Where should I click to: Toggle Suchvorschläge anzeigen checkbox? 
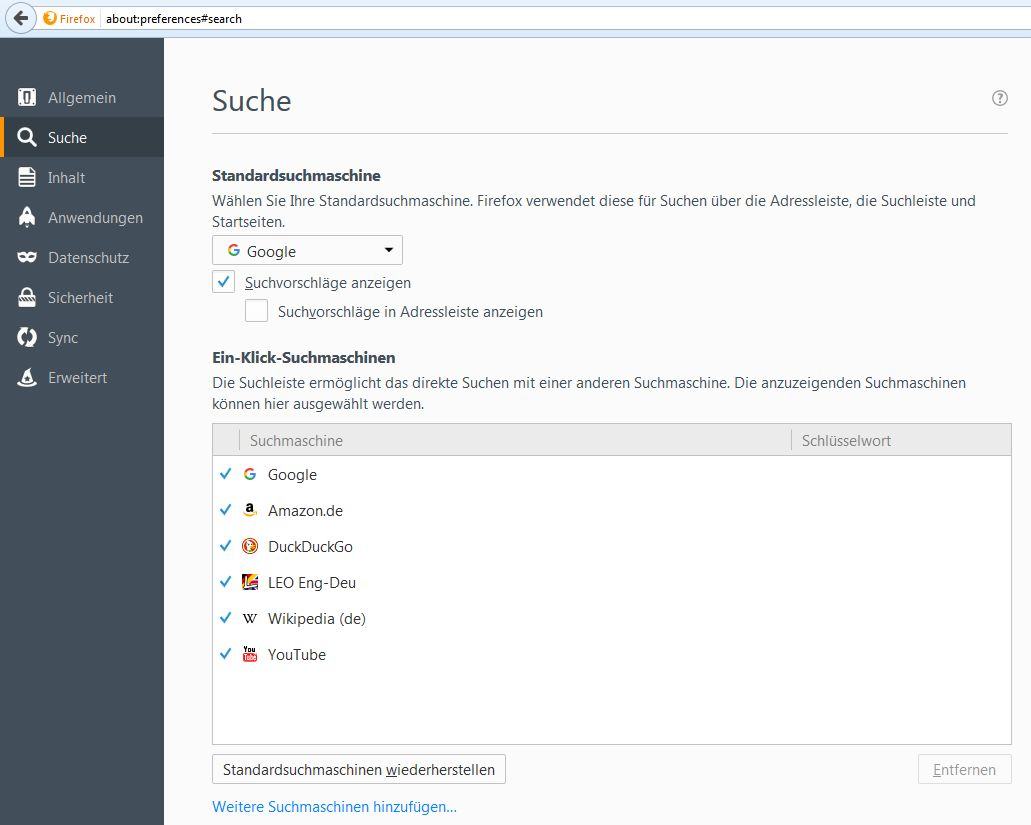(x=224, y=281)
